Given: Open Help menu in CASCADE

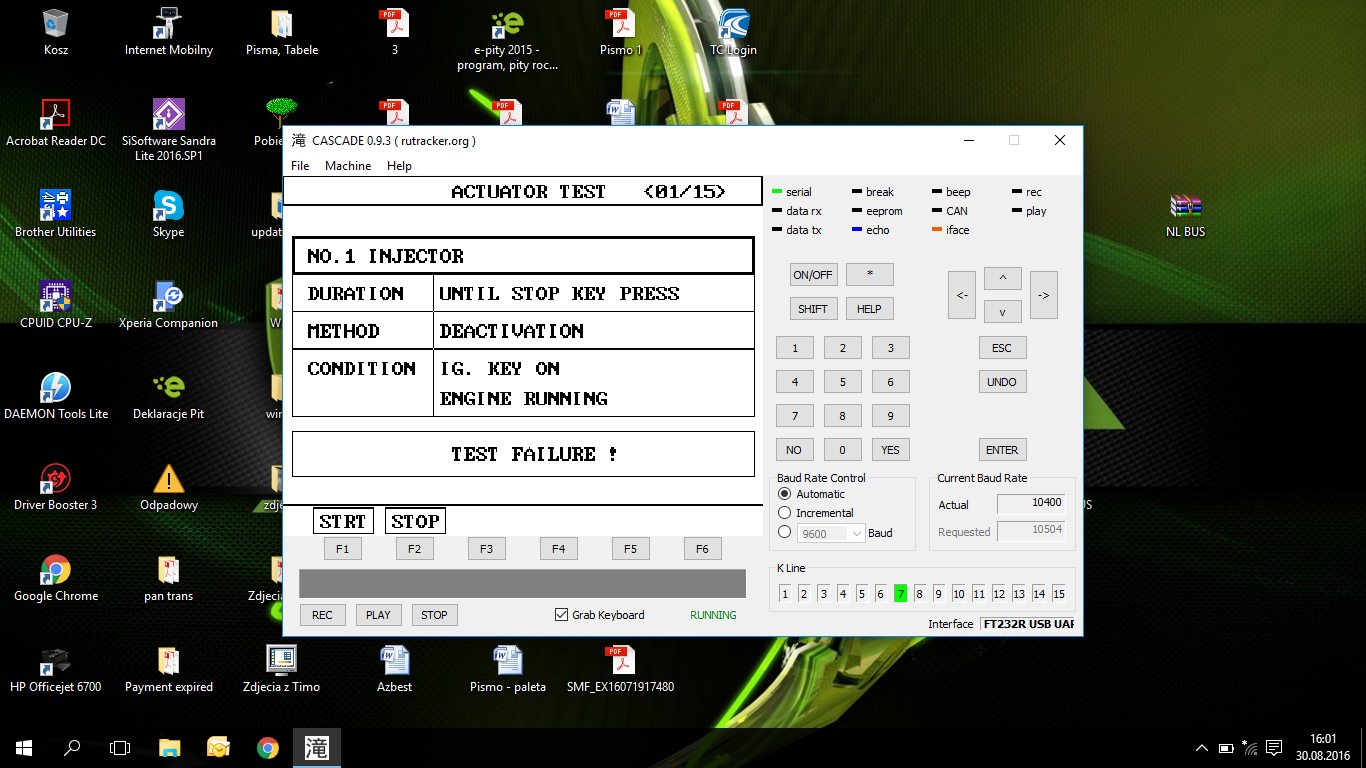Looking at the screenshot, I should pos(399,166).
